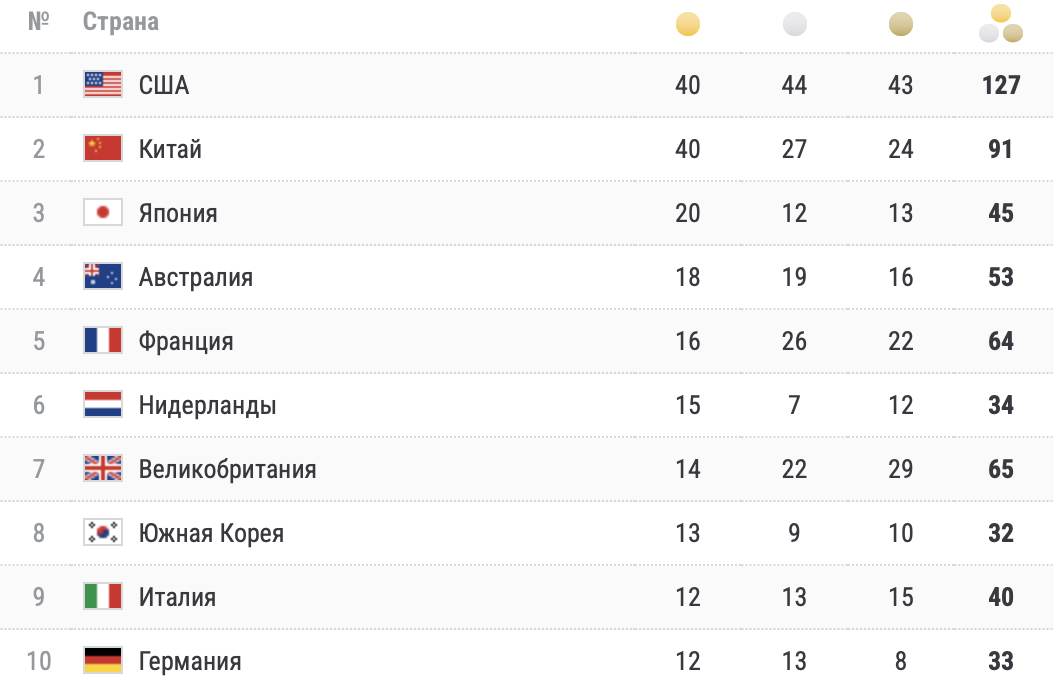Viewport: 1054px width, 690px height.
Task: Click the USA flag icon
Action: pyautogui.click(x=103, y=85)
